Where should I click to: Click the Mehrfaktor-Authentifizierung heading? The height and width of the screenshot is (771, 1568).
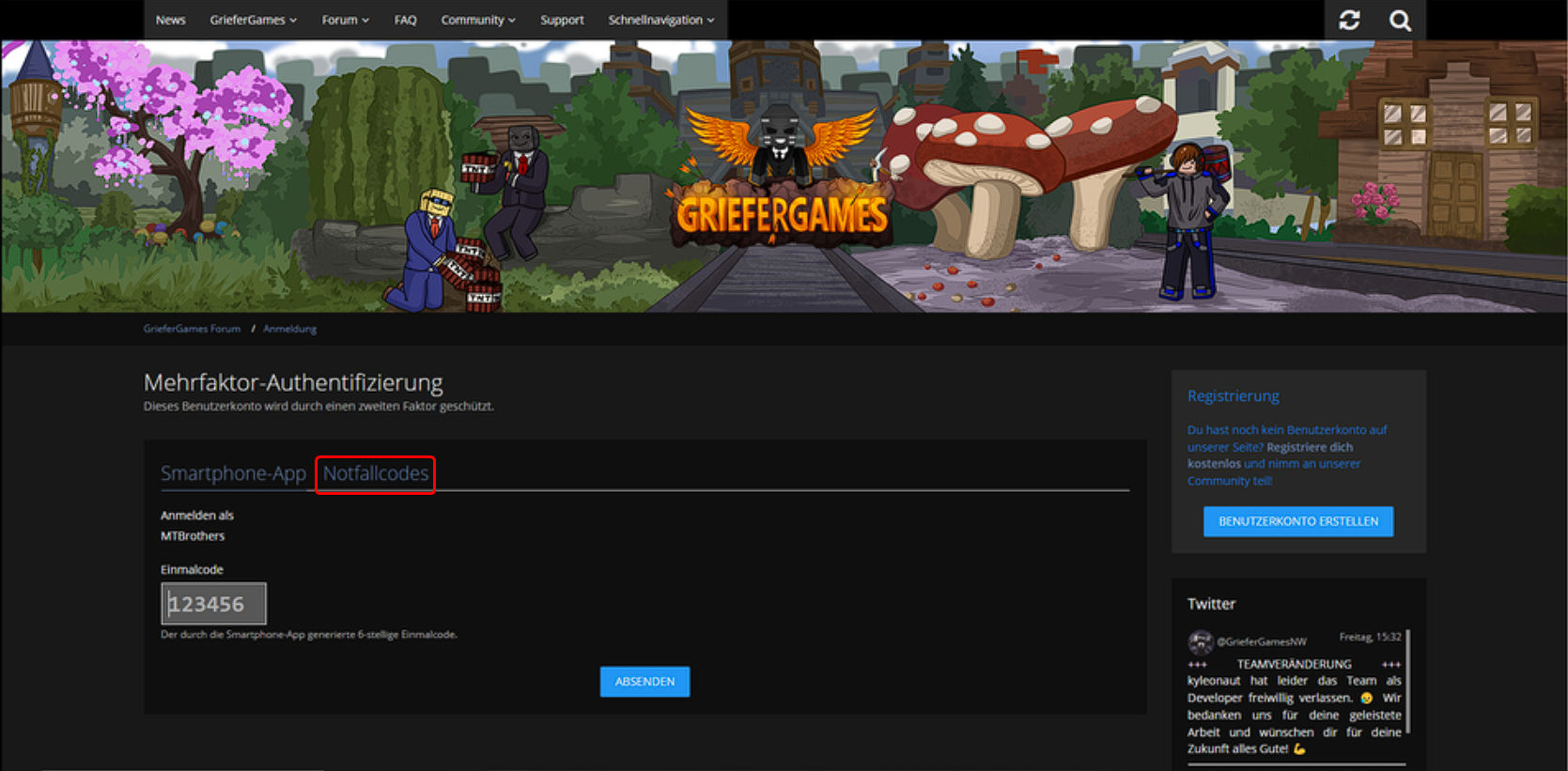293,382
